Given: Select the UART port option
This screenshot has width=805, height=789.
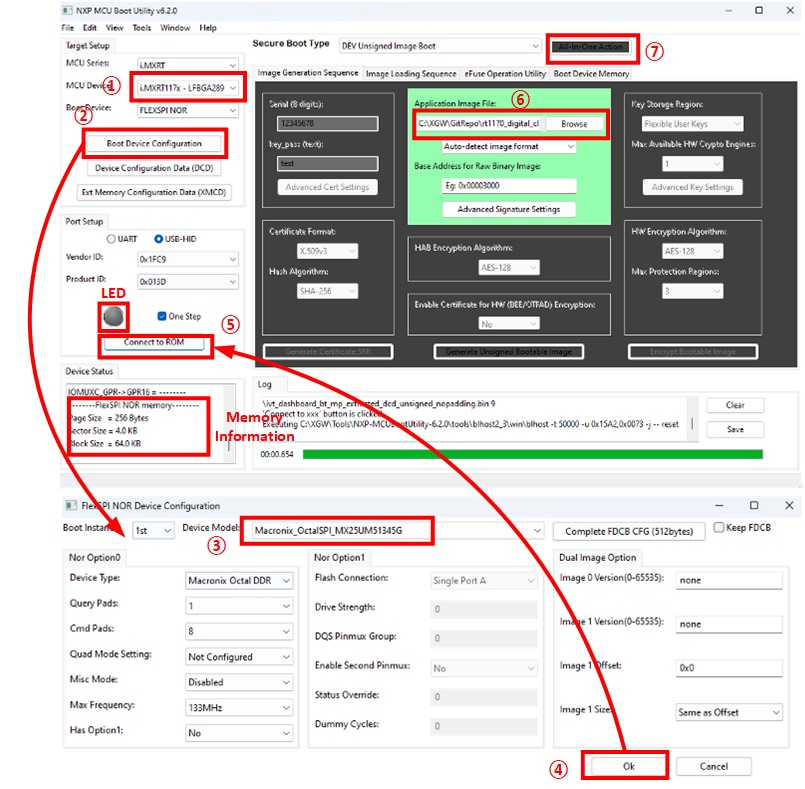Looking at the screenshot, I should pos(111,239).
